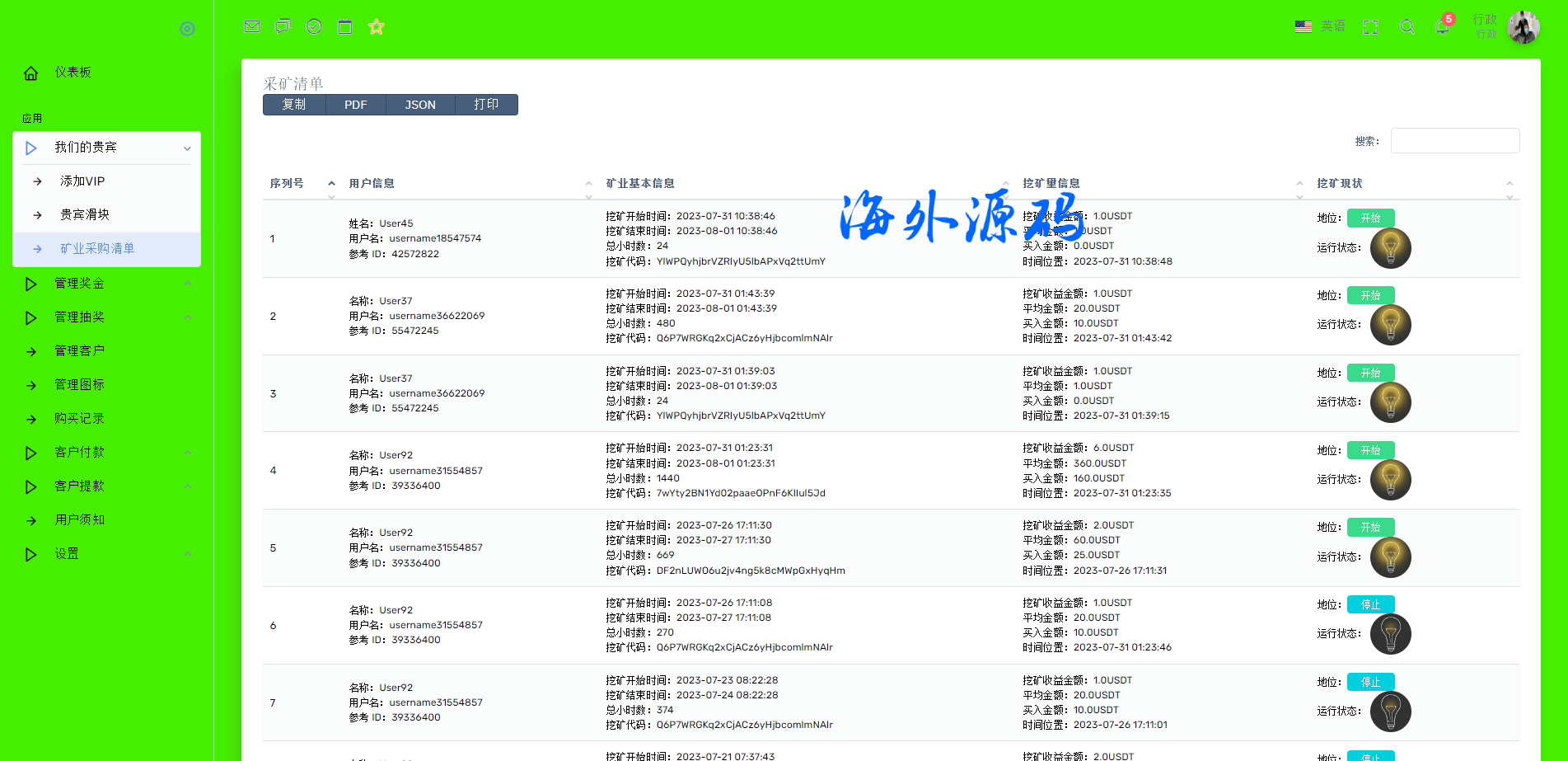Go to 仪表板 dashboard menu item
1568x761 pixels.
[x=73, y=73]
